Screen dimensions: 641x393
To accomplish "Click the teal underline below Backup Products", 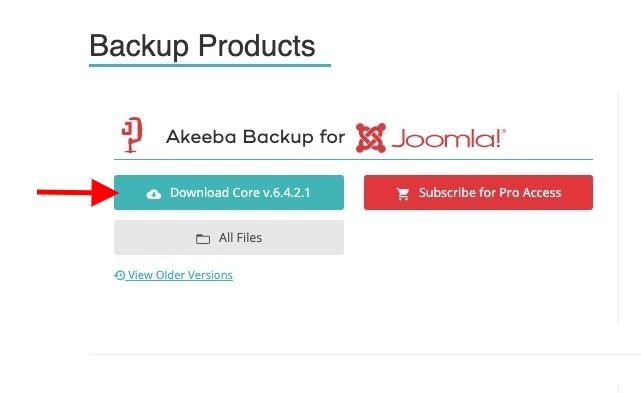I will click(x=210, y=65).
